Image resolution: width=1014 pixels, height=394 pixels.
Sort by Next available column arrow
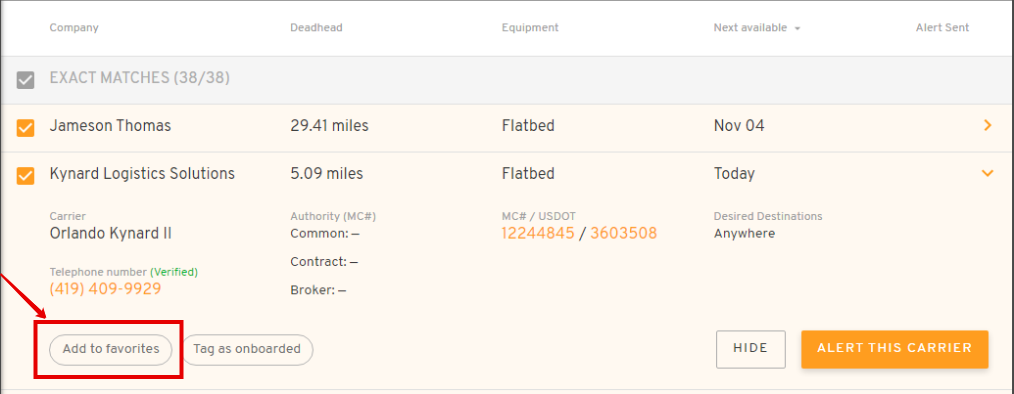point(797,28)
